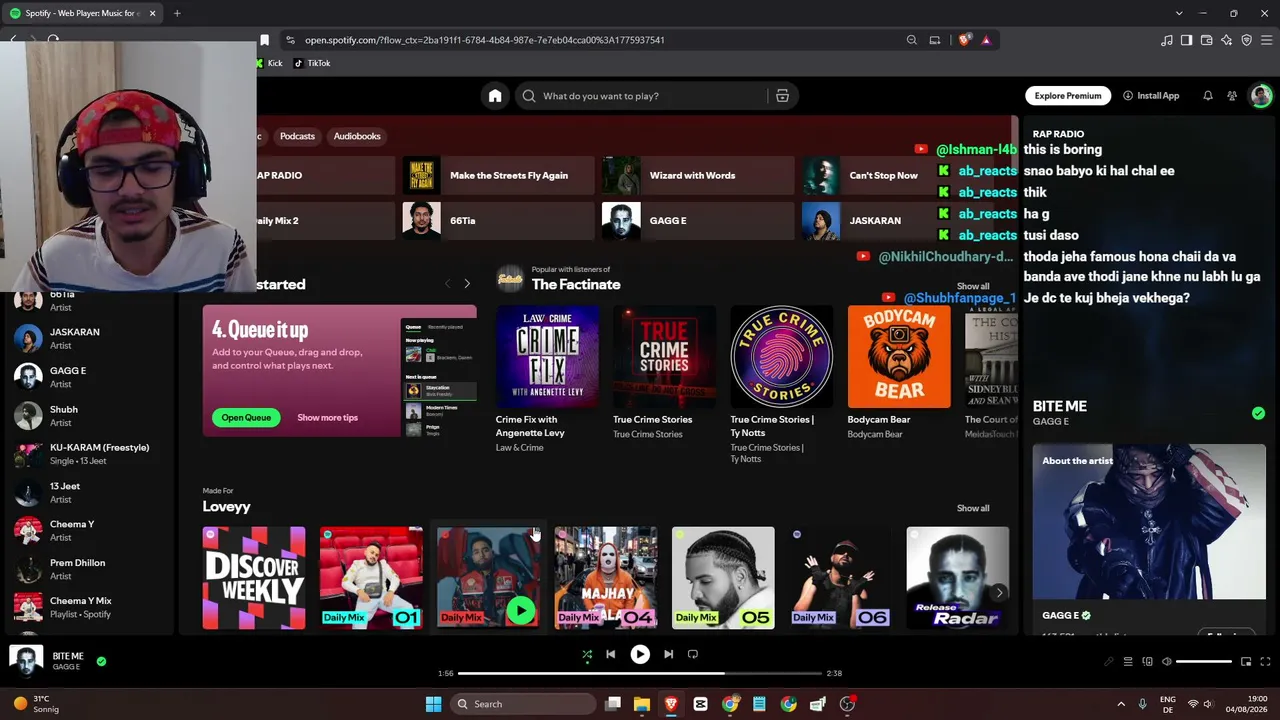Adjust the volume slider

1204,662
